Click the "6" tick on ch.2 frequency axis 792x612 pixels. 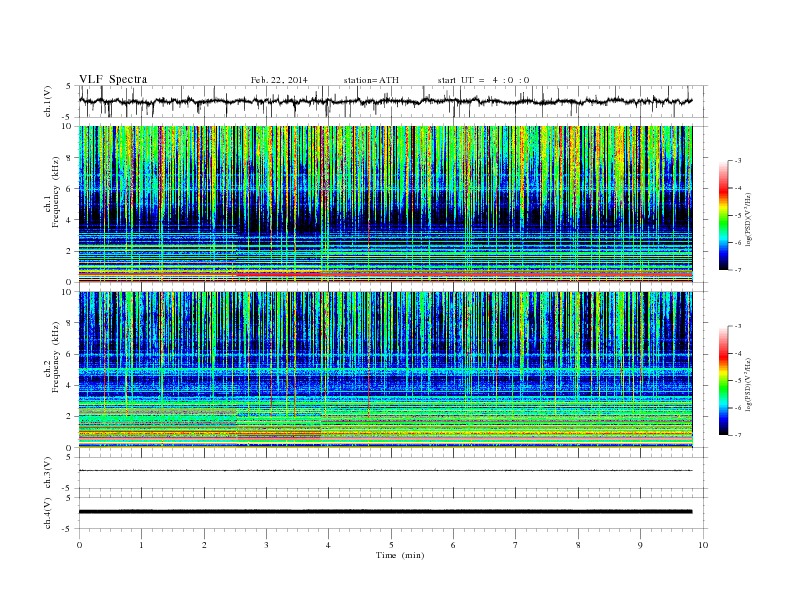[69, 354]
